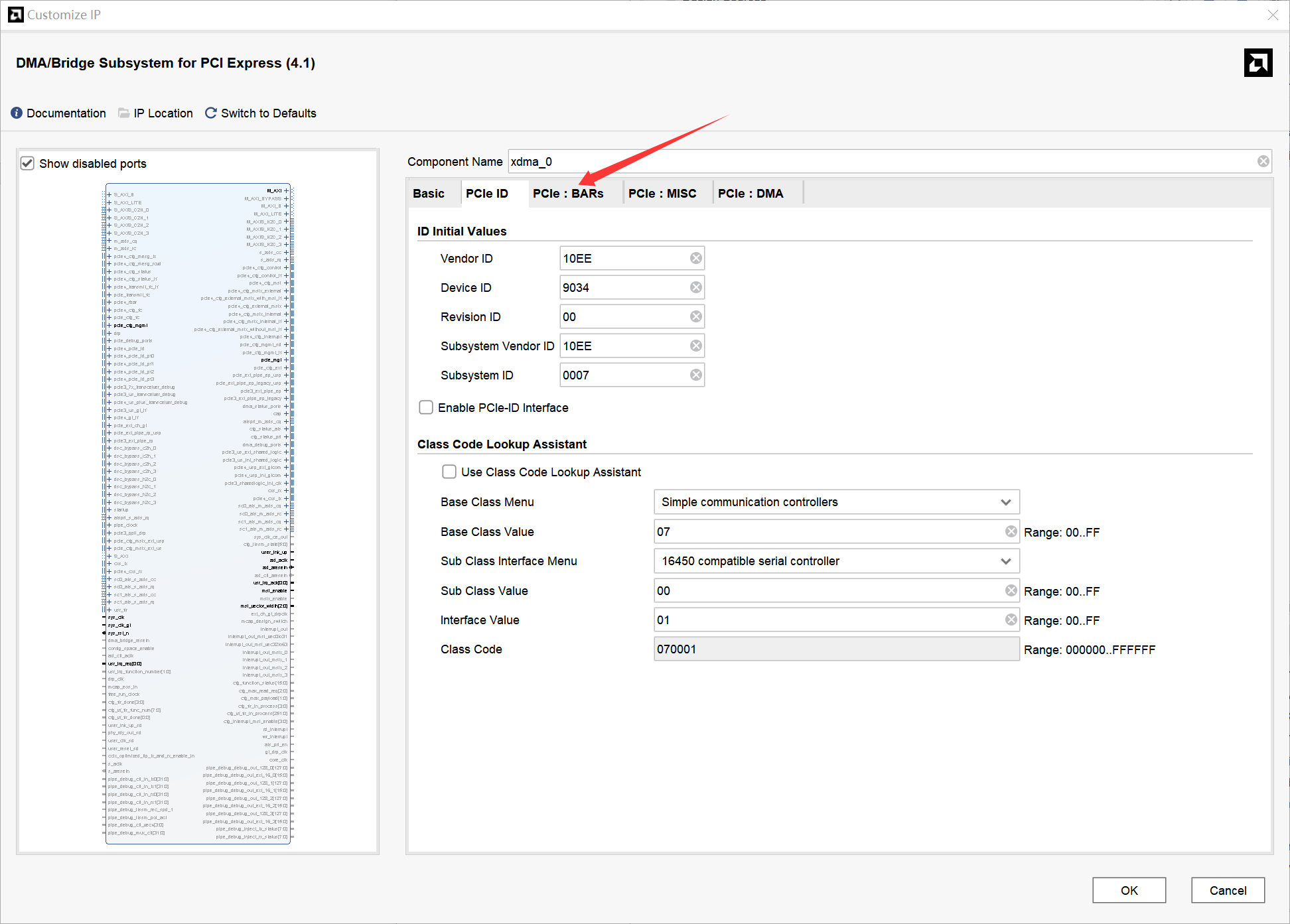
Task: Clear the Interface Value field
Action: point(1011,620)
